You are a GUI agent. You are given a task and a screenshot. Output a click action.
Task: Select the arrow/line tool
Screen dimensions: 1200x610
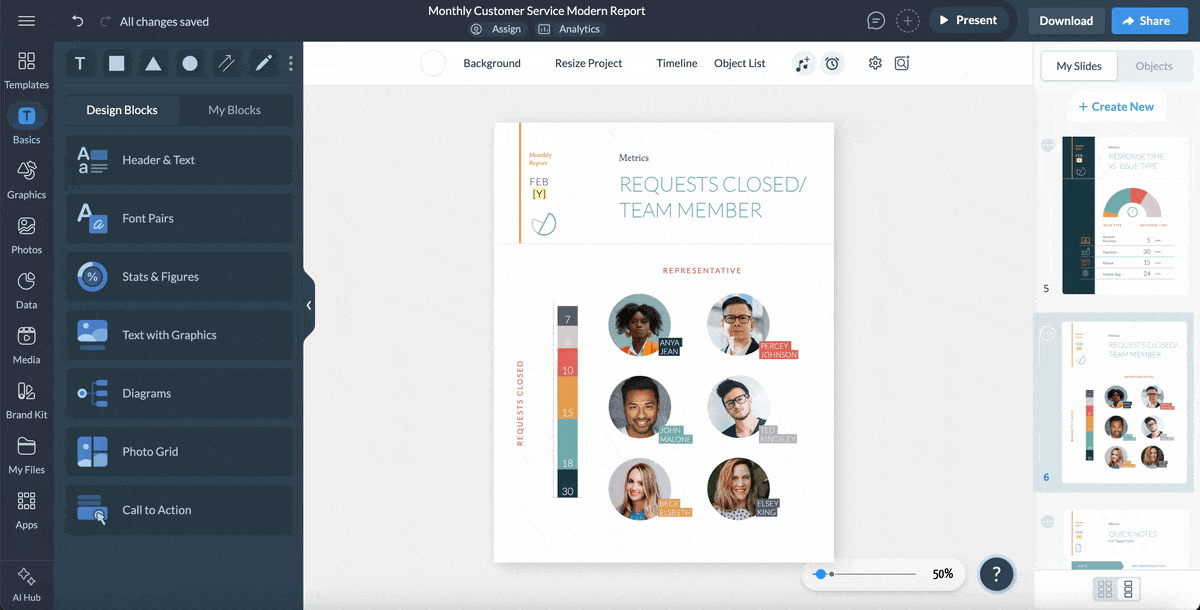point(226,62)
